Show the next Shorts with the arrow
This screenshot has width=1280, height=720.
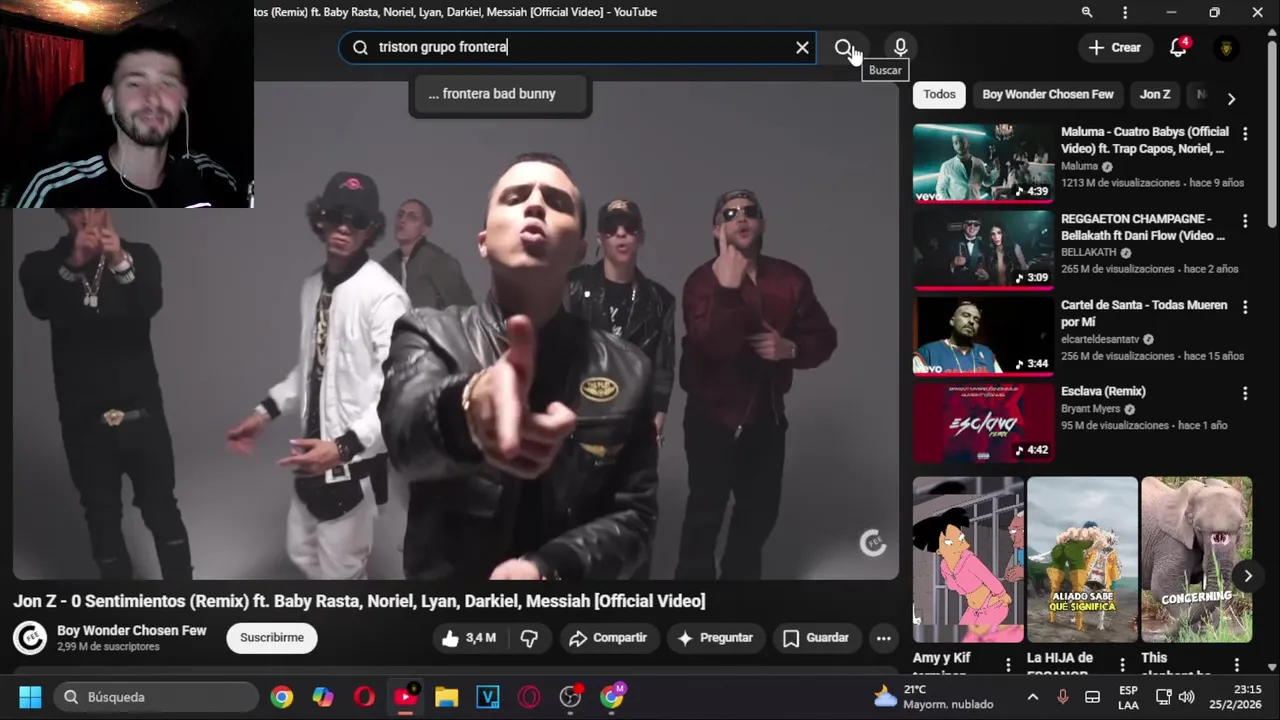[x=1247, y=576]
